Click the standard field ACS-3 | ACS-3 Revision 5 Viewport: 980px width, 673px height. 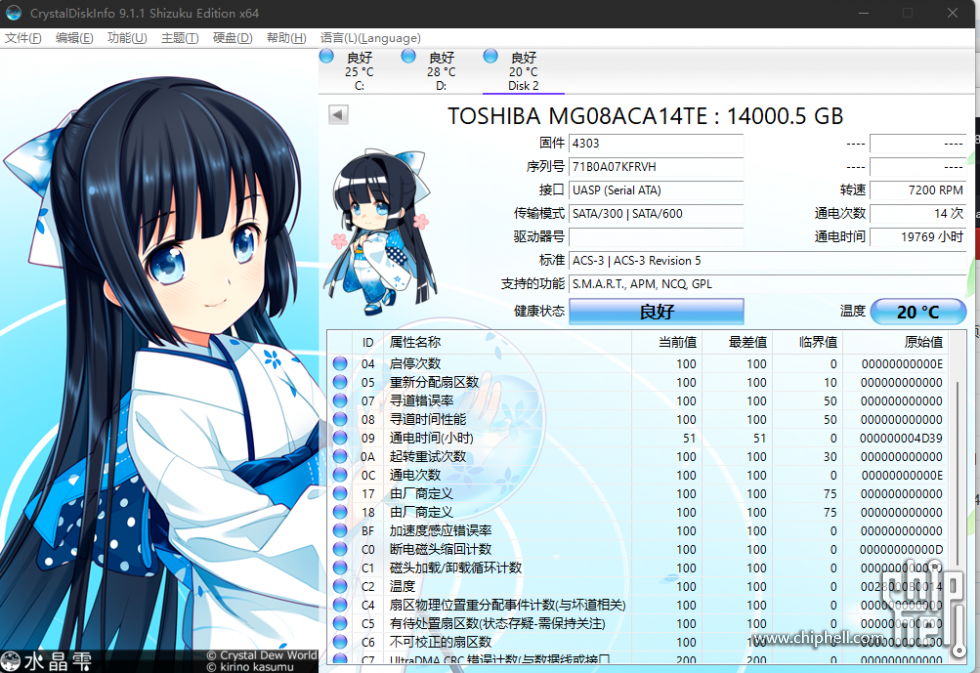coord(768,261)
